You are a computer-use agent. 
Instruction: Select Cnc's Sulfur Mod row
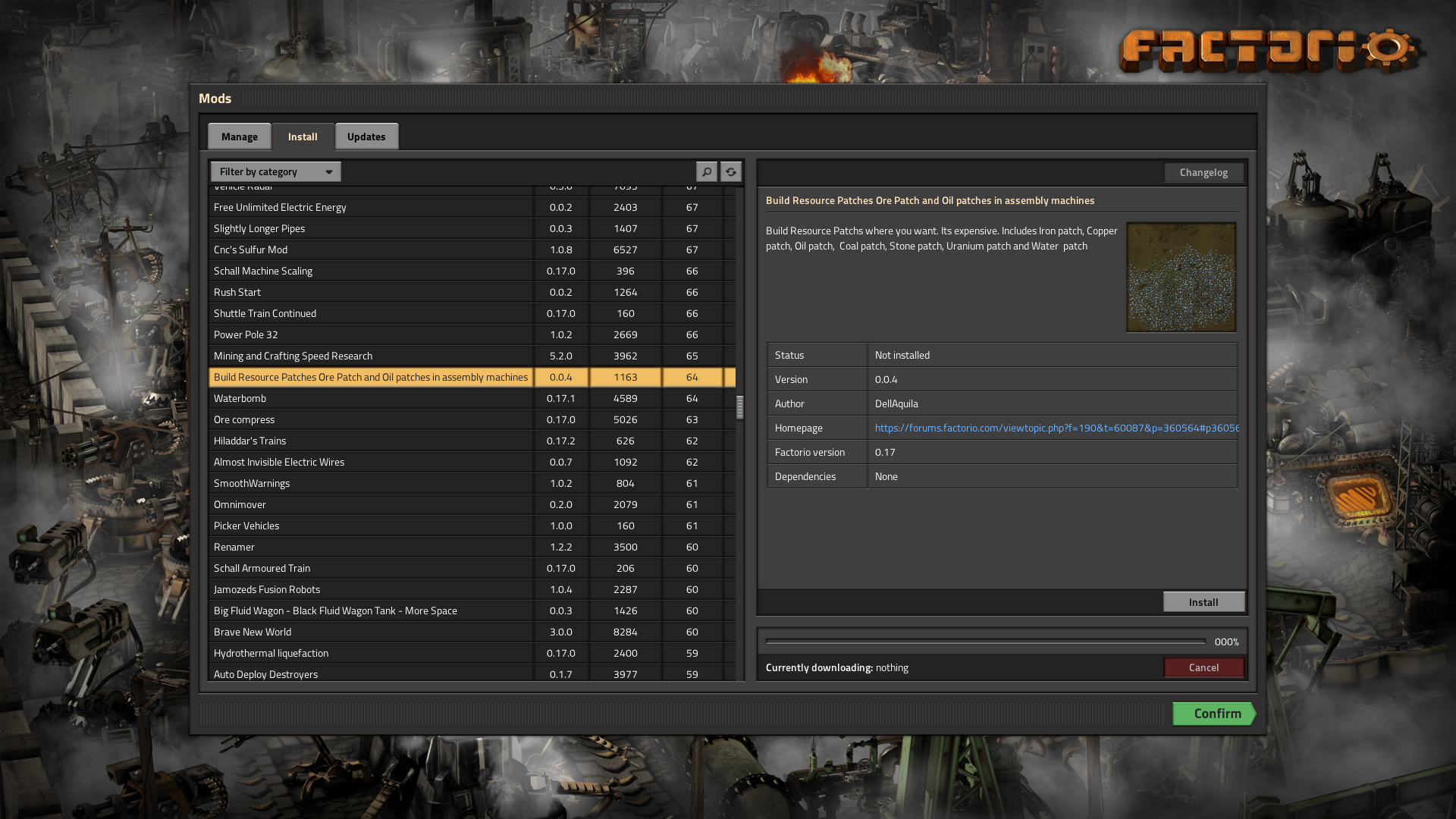(x=472, y=249)
